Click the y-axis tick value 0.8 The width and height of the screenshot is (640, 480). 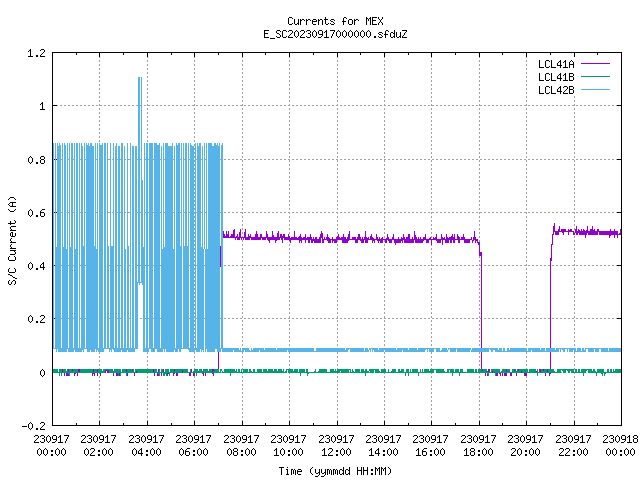pos(36,160)
